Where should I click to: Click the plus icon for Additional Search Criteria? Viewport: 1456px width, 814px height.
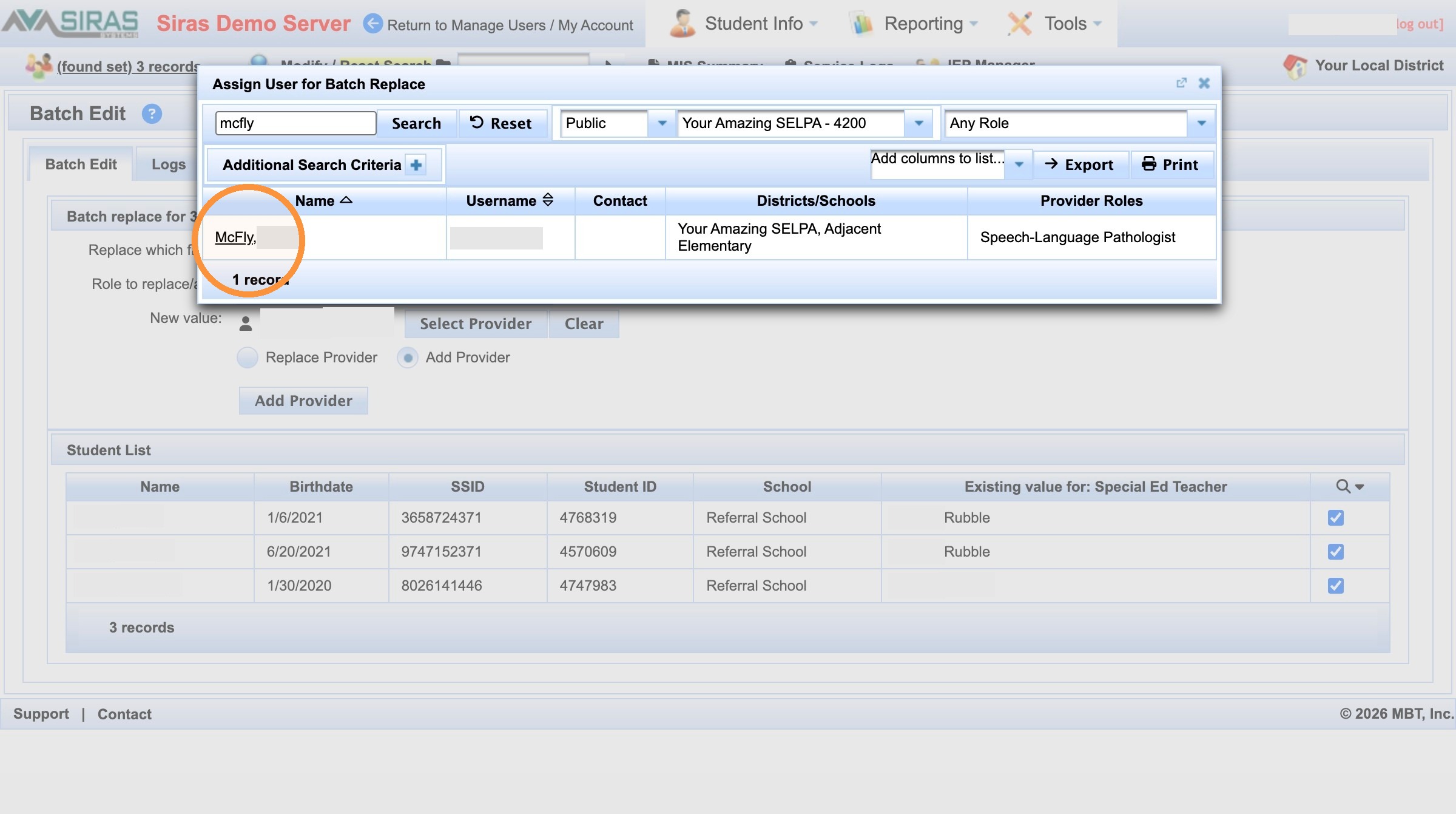(416, 164)
